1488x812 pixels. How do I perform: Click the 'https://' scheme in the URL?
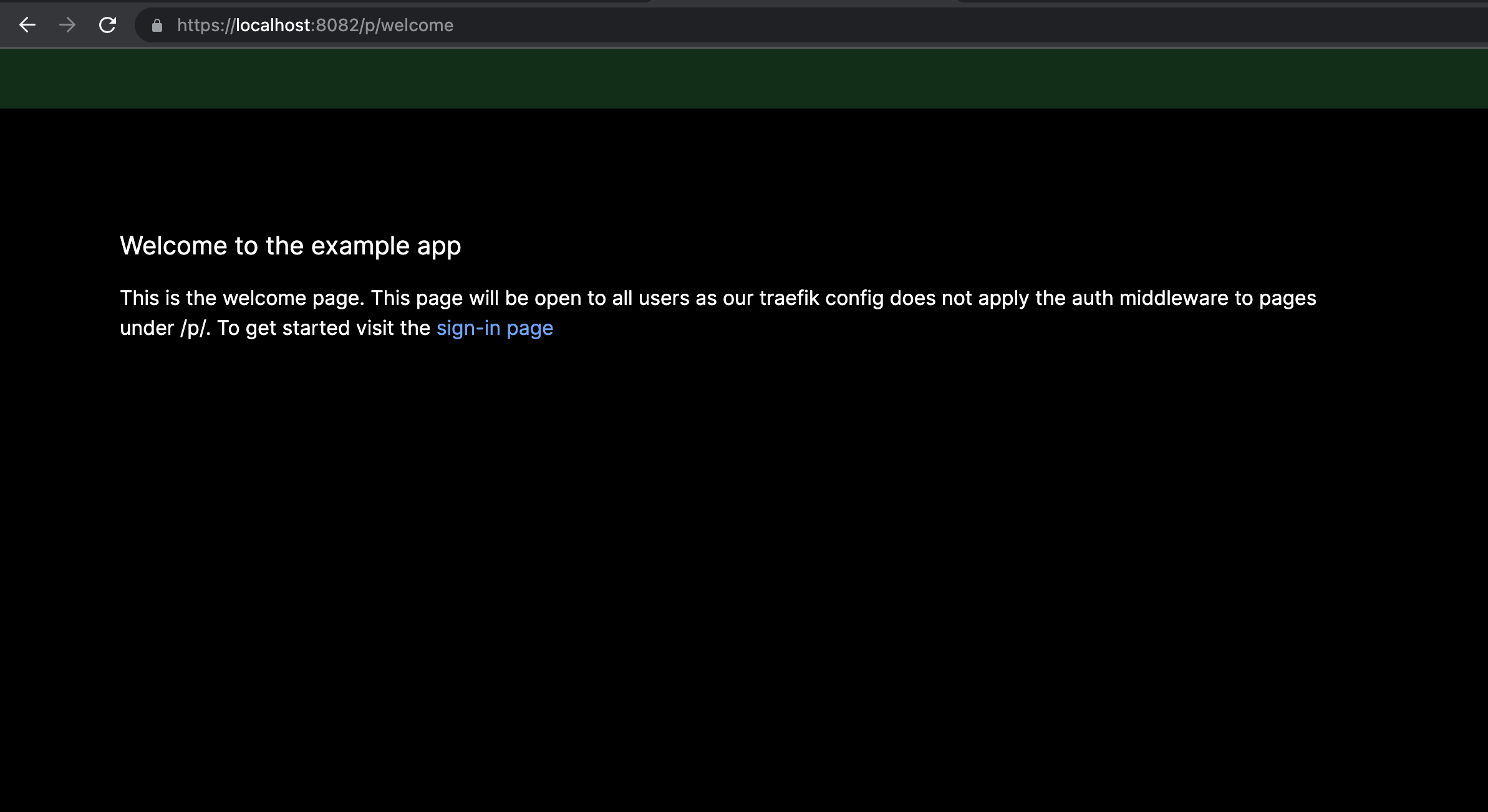(x=206, y=26)
